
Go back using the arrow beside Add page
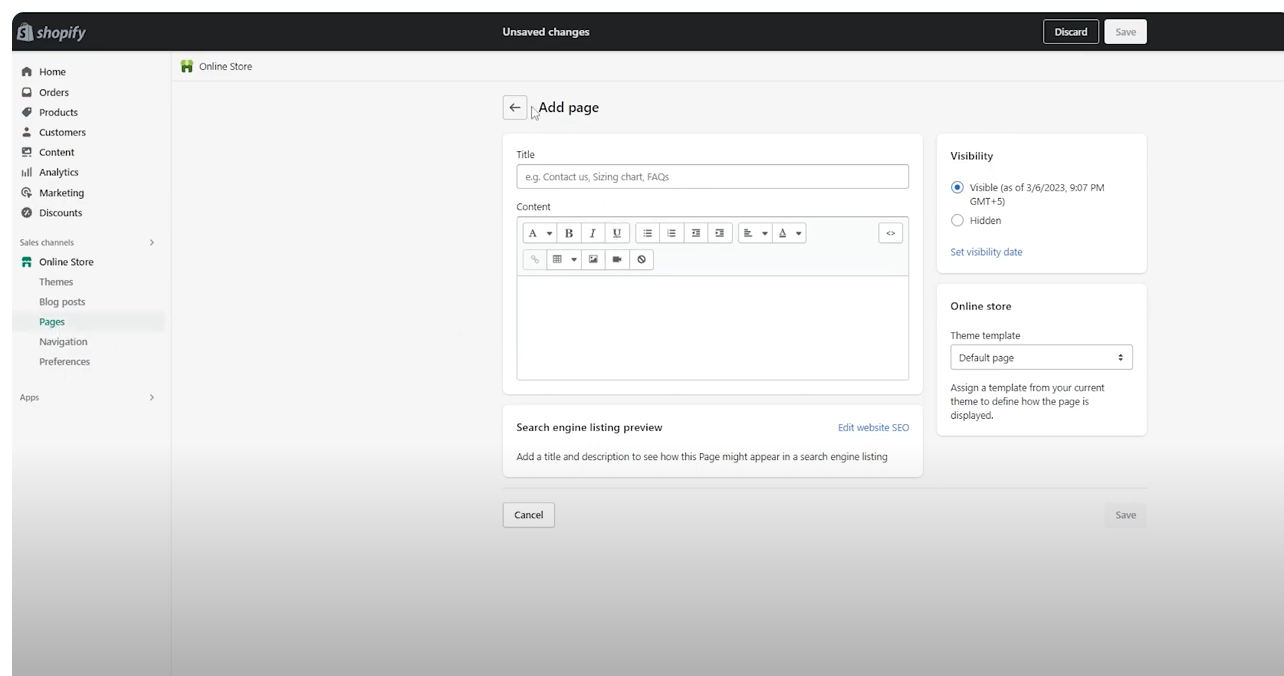(x=515, y=108)
